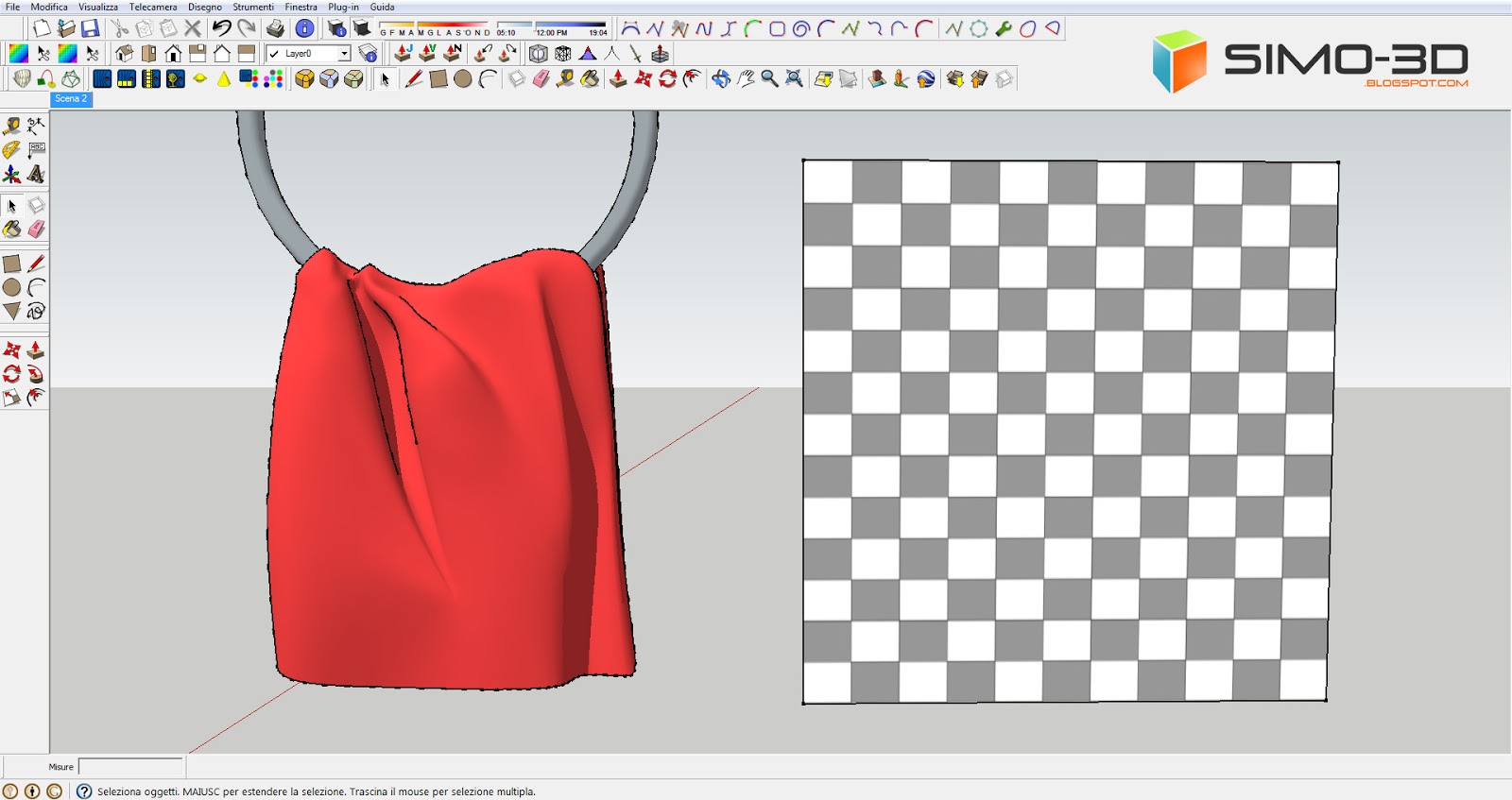
Task: Select the Move tool in side toolbar
Action: tap(11, 350)
